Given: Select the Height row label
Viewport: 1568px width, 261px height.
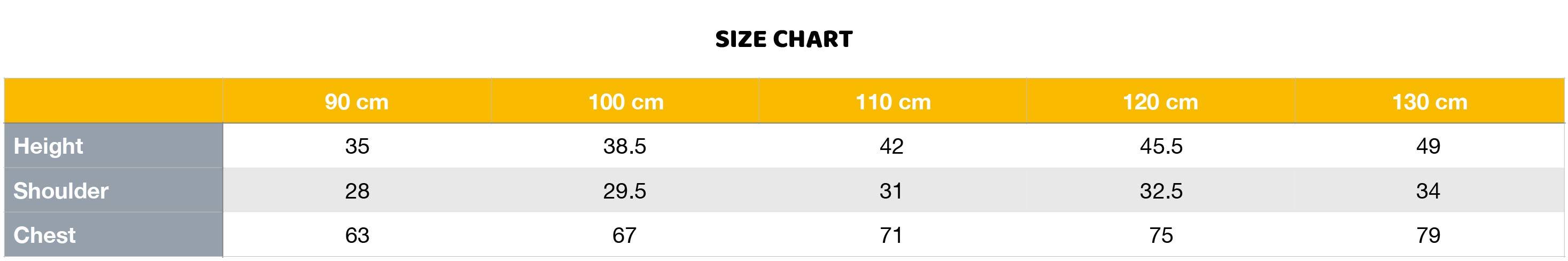Looking at the screenshot, I should (48, 146).
